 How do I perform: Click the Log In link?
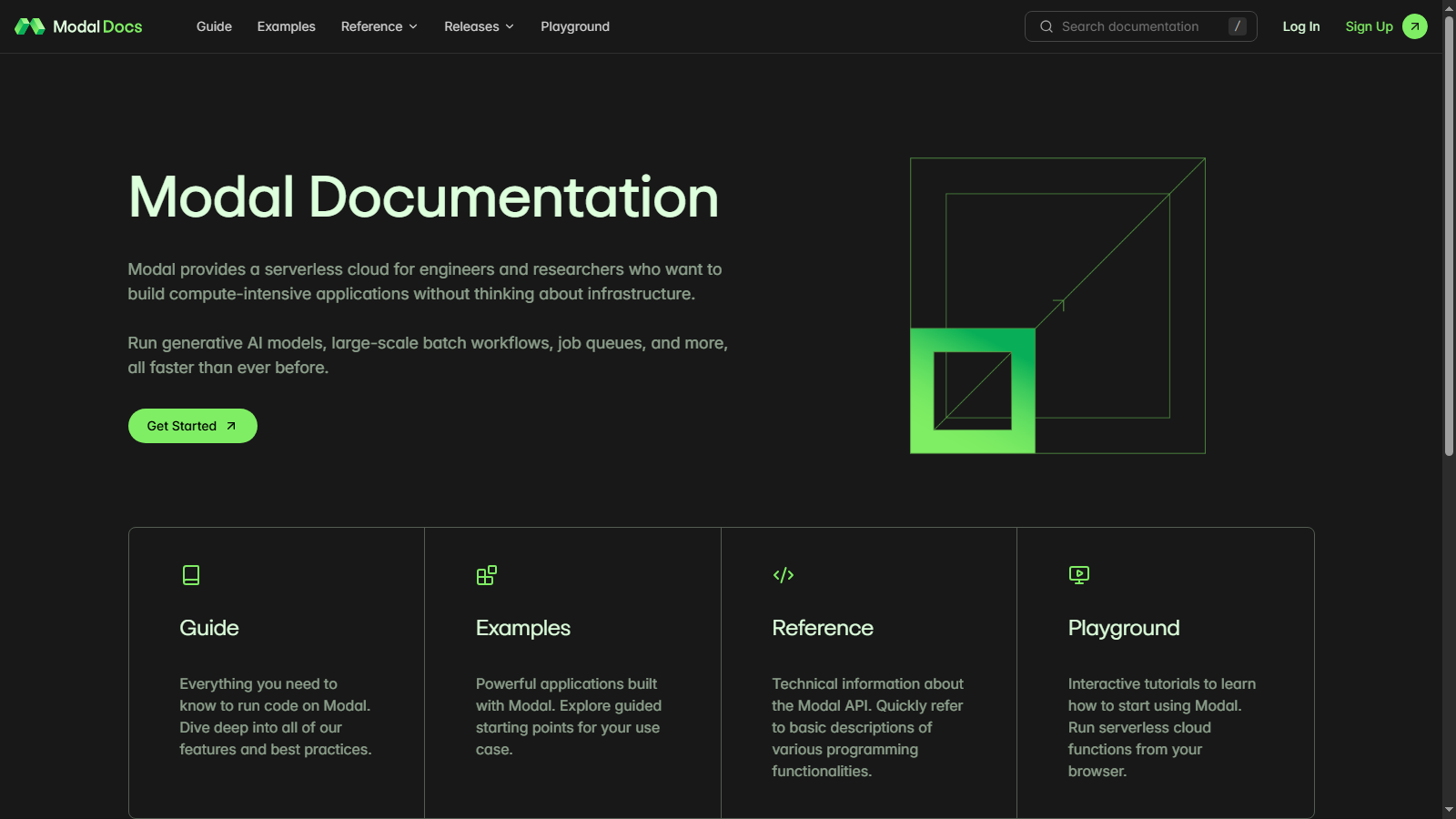click(1301, 26)
